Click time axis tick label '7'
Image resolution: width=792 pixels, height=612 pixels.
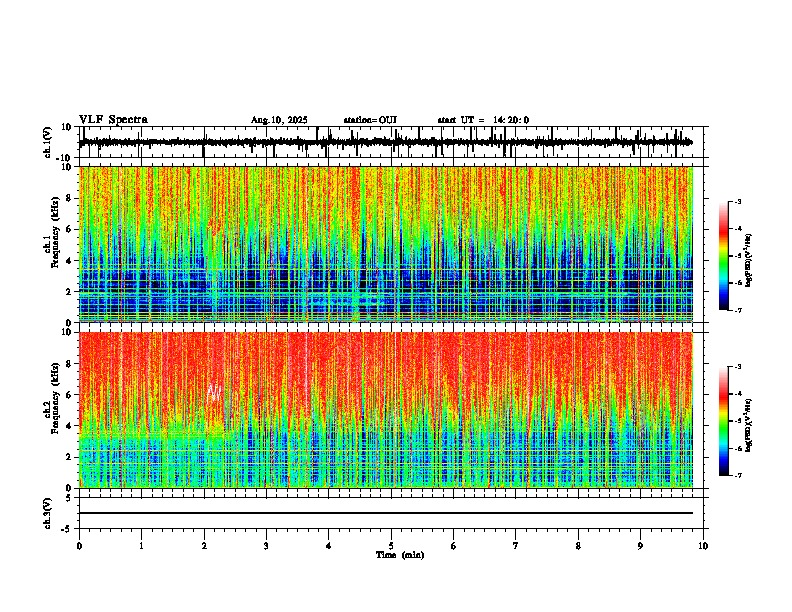point(516,546)
